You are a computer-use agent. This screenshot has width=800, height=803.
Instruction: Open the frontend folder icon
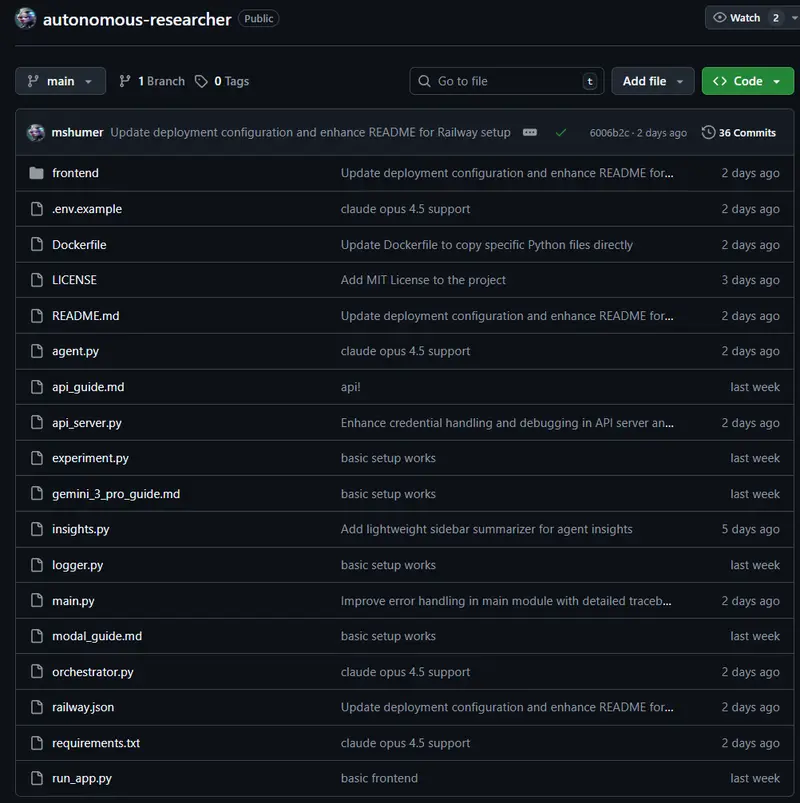(x=36, y=173)
